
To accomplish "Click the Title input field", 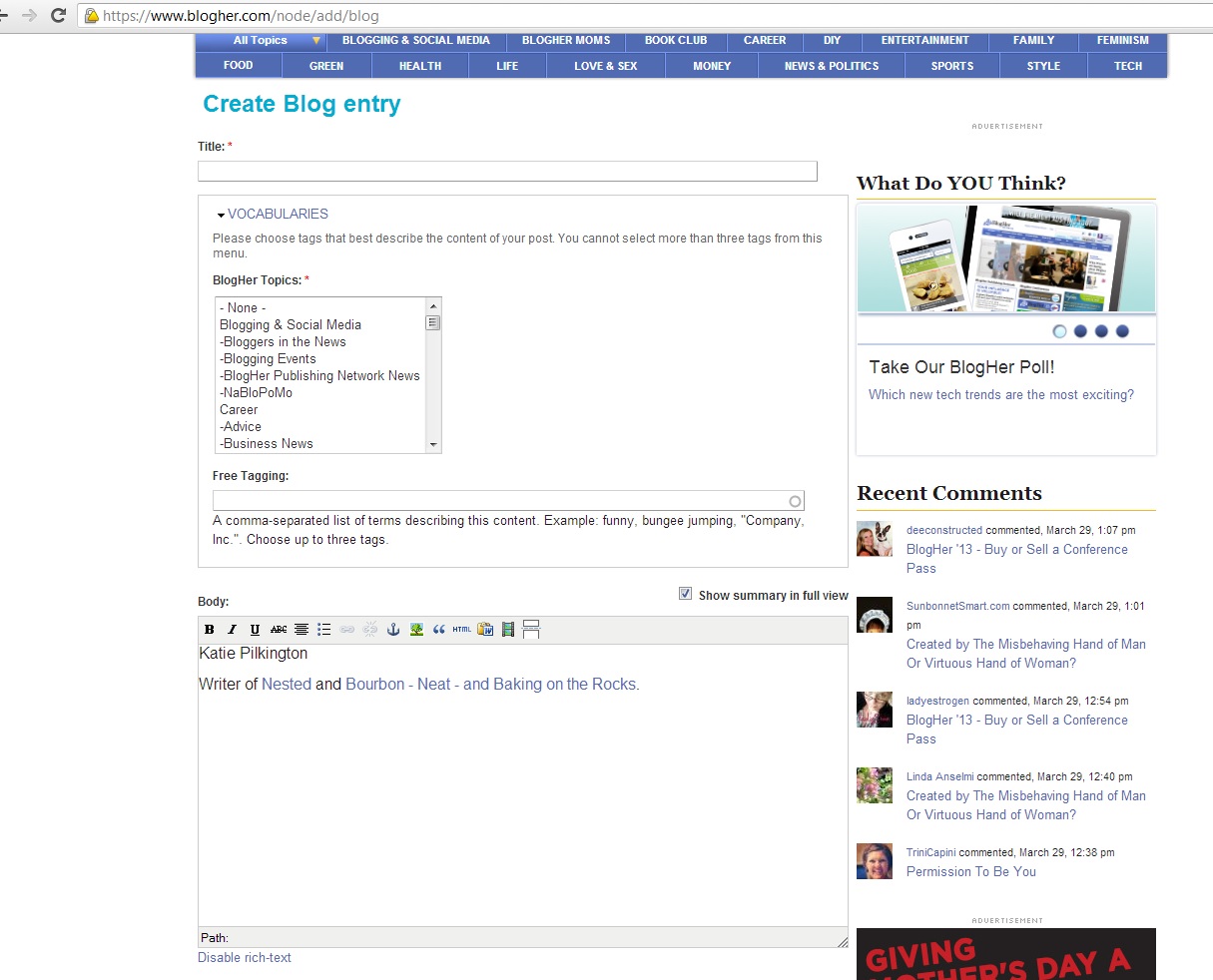I will tap(507, 171).
